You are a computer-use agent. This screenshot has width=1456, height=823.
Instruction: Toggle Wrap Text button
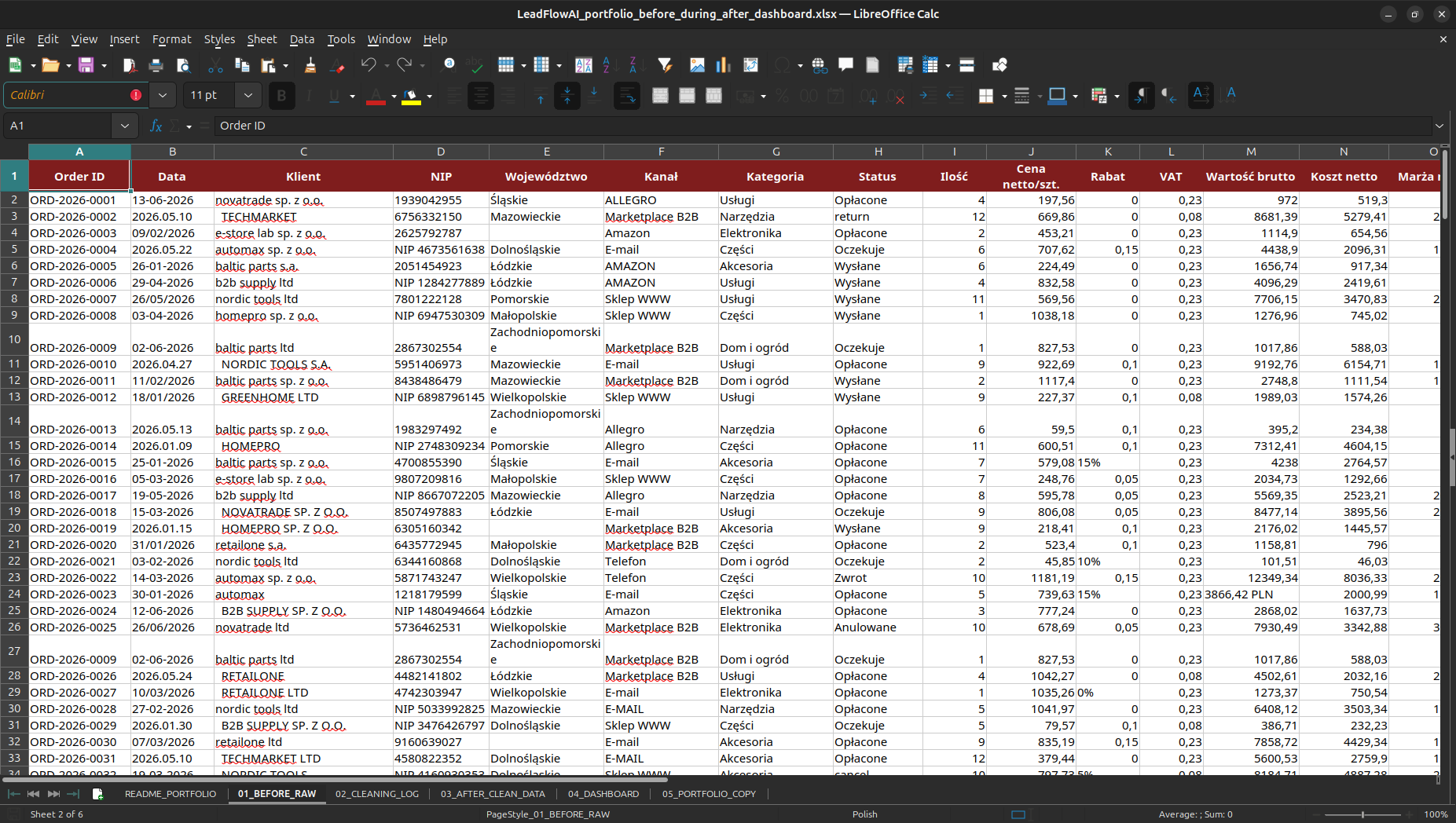[627, 96]
